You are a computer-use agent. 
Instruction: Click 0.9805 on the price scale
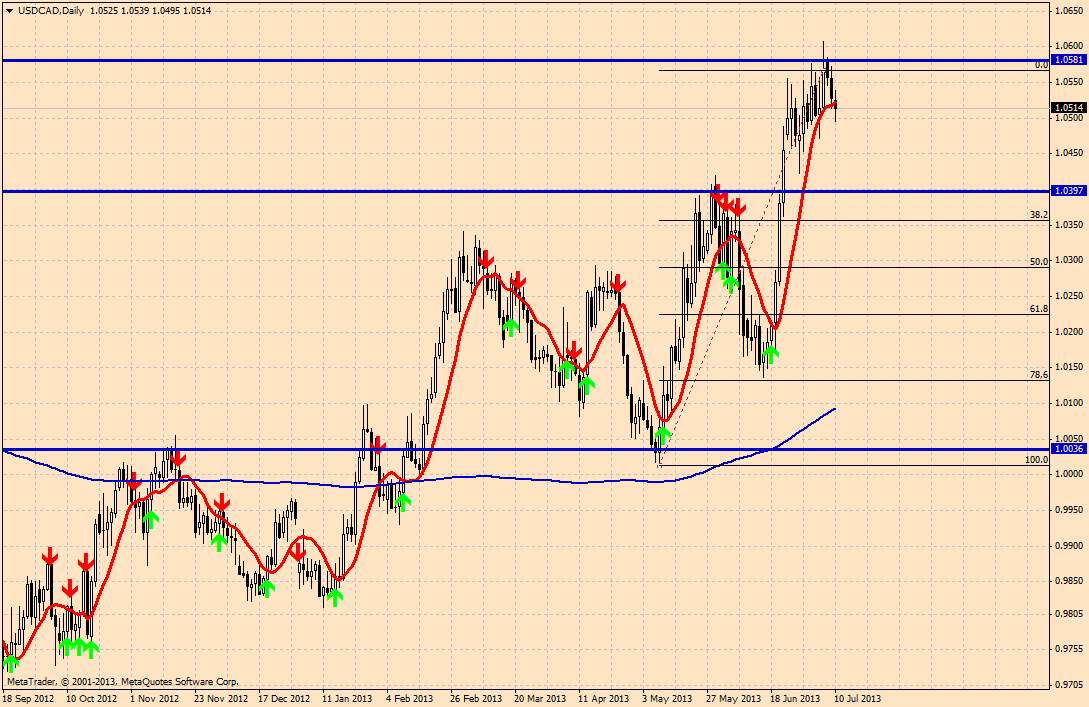pos(1069,614)
